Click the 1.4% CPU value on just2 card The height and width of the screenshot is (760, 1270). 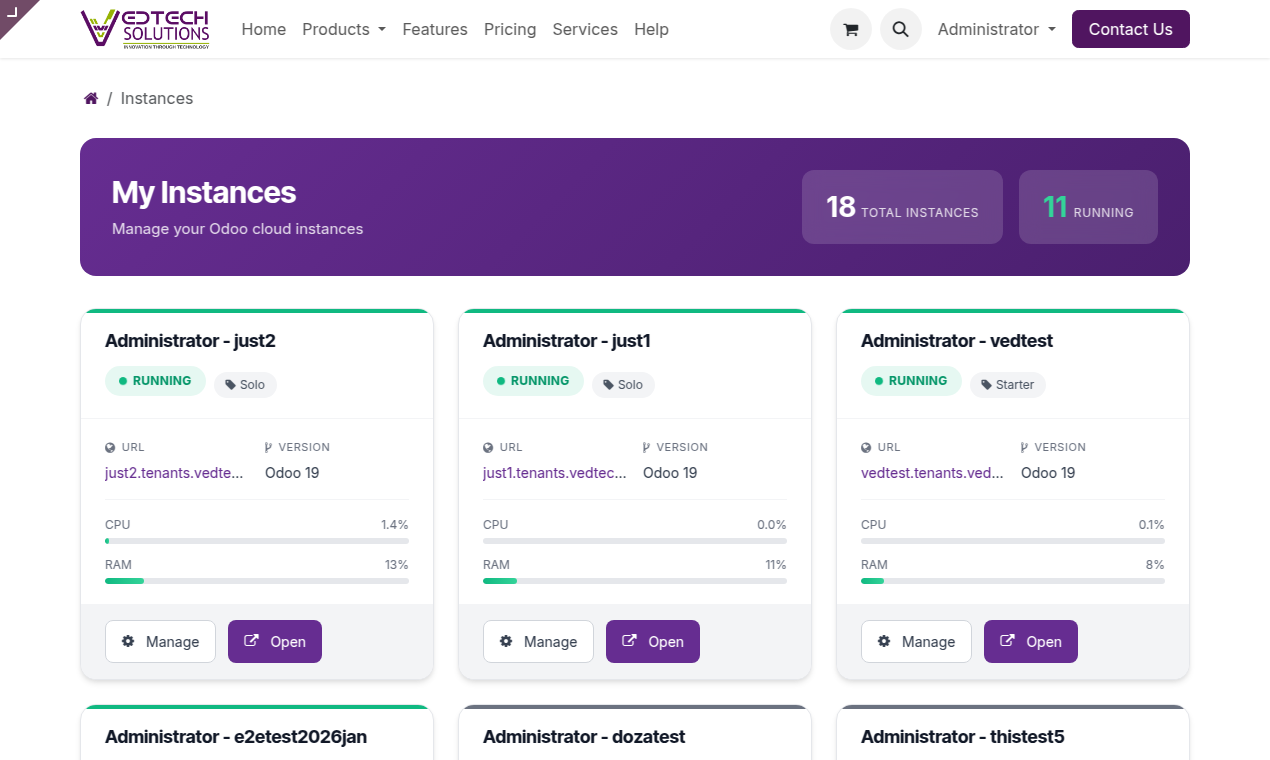[x=395, y=525]
